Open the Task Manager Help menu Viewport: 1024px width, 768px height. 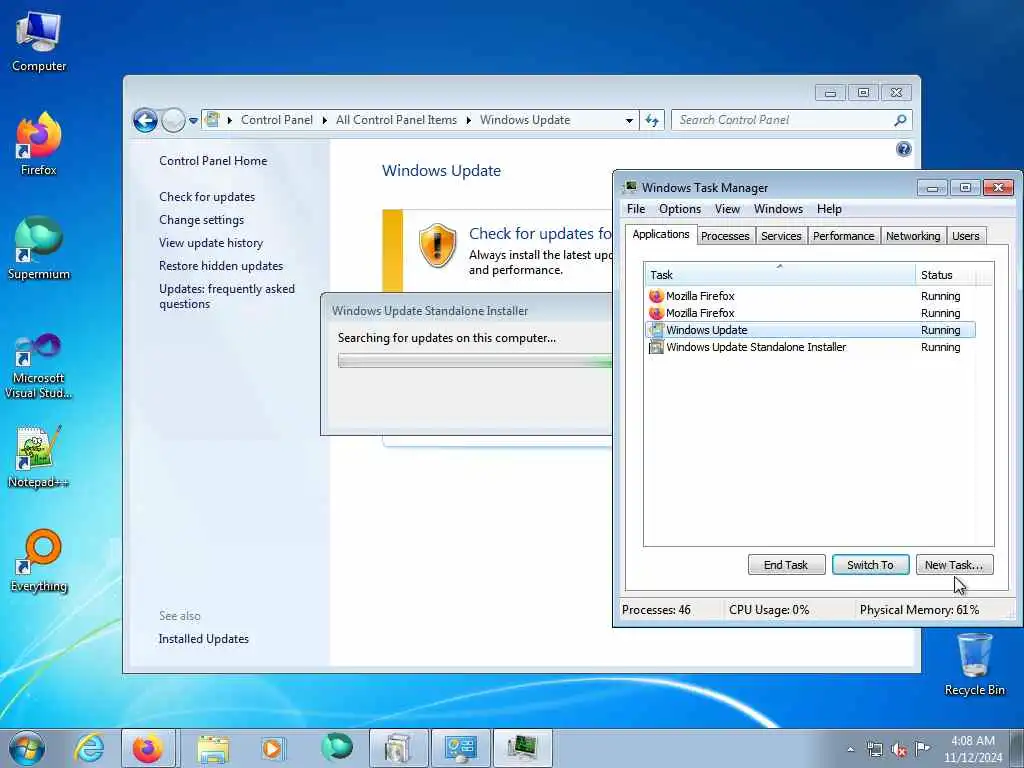coord(829,209)
